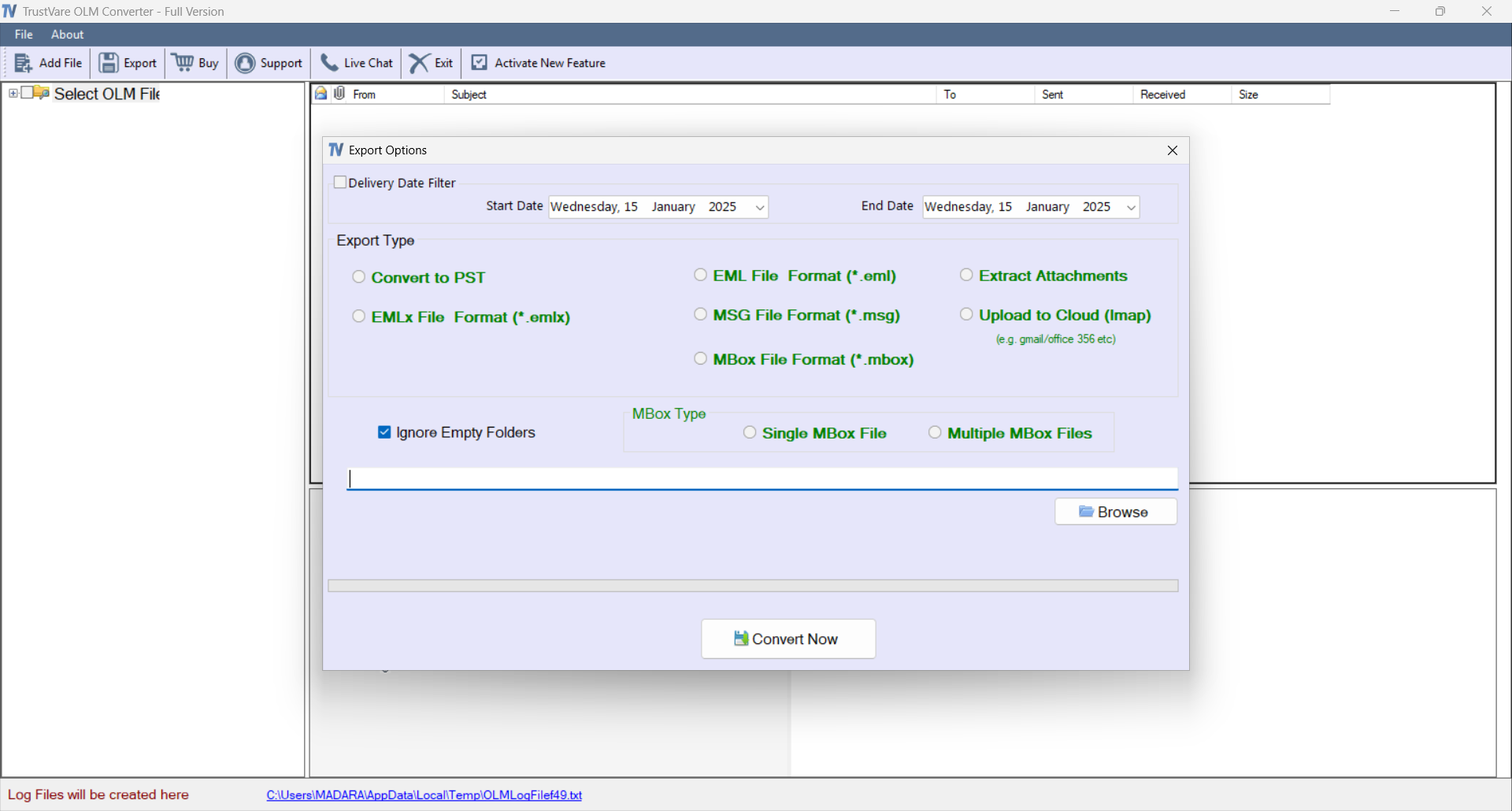The width and height of the screenshot is (1512, 811).
Task: Choose EML File Format (*.eml)
Action: (x=700, y=275)
